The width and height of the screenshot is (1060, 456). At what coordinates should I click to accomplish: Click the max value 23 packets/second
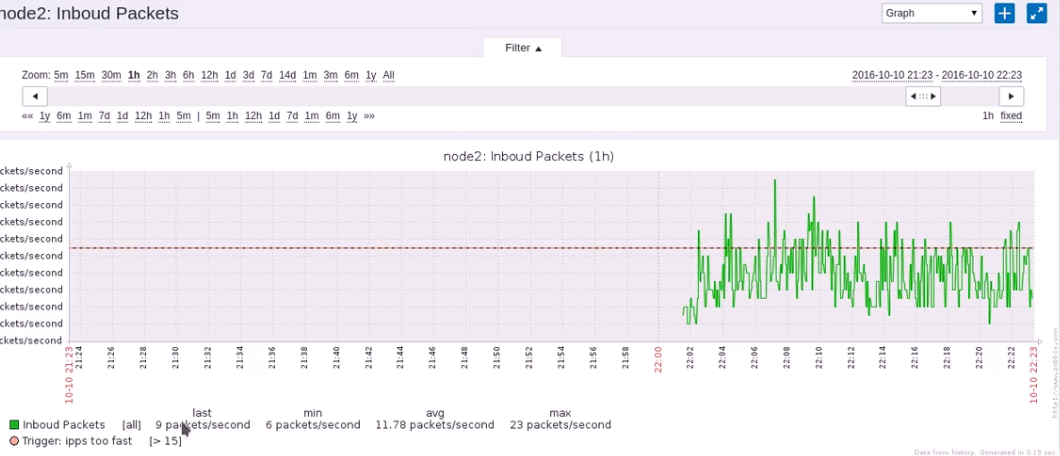point(560,425)
